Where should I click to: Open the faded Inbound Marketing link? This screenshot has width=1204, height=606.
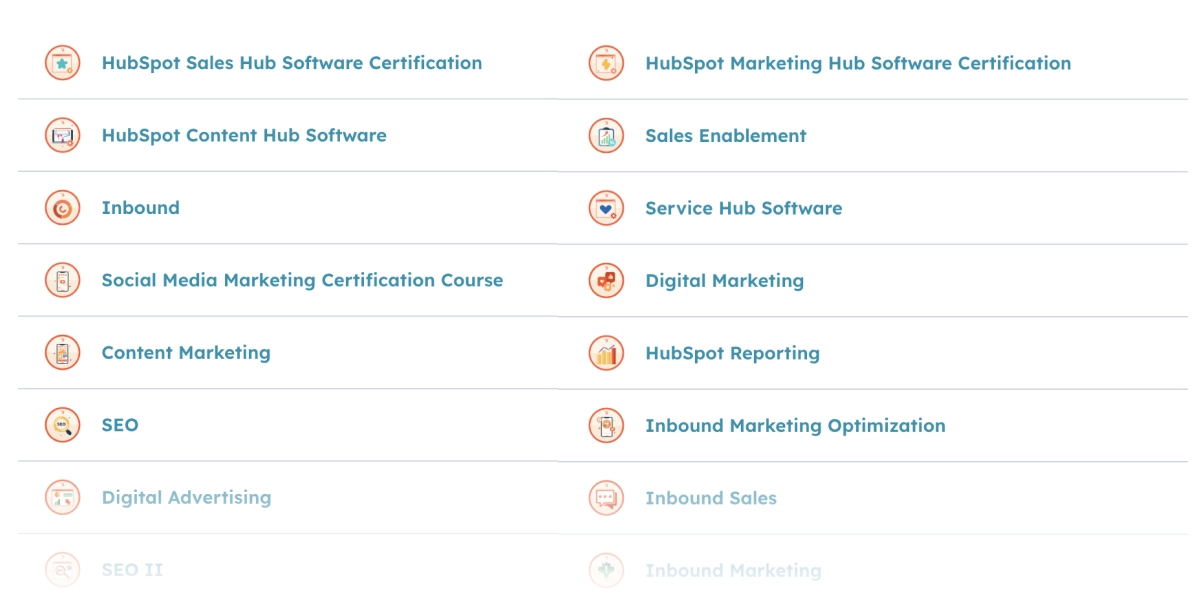click(x=733, y=571)
